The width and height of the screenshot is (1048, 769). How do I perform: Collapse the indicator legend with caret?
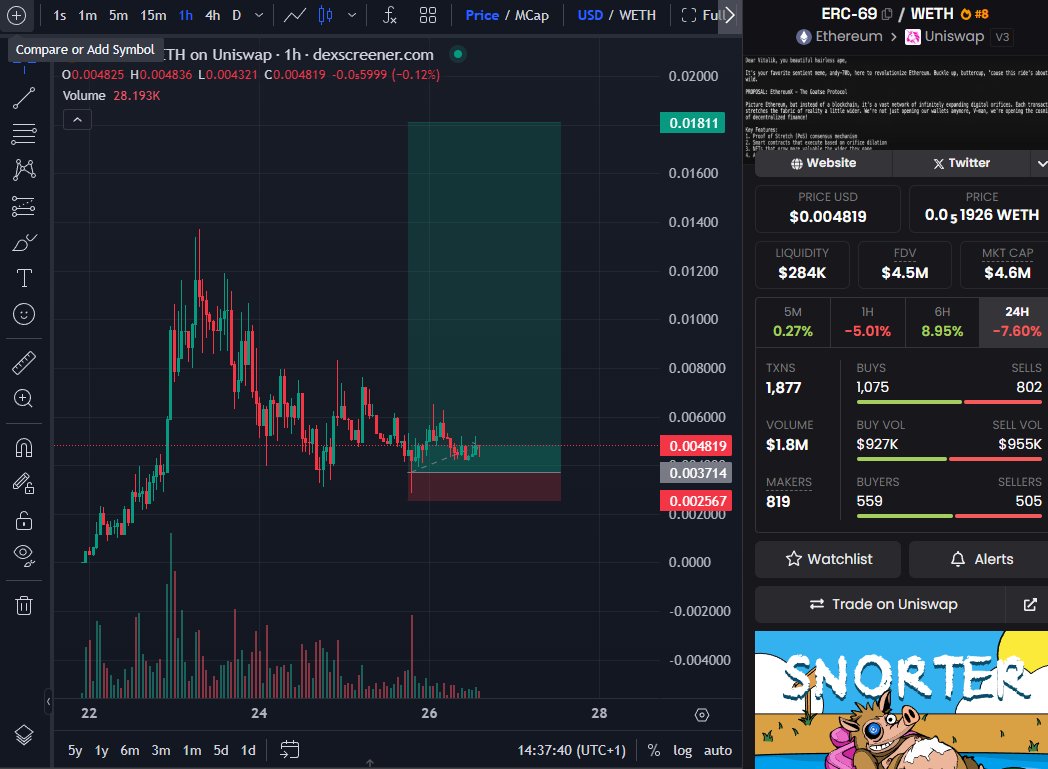pyautogui.click(x=78, y=120)
